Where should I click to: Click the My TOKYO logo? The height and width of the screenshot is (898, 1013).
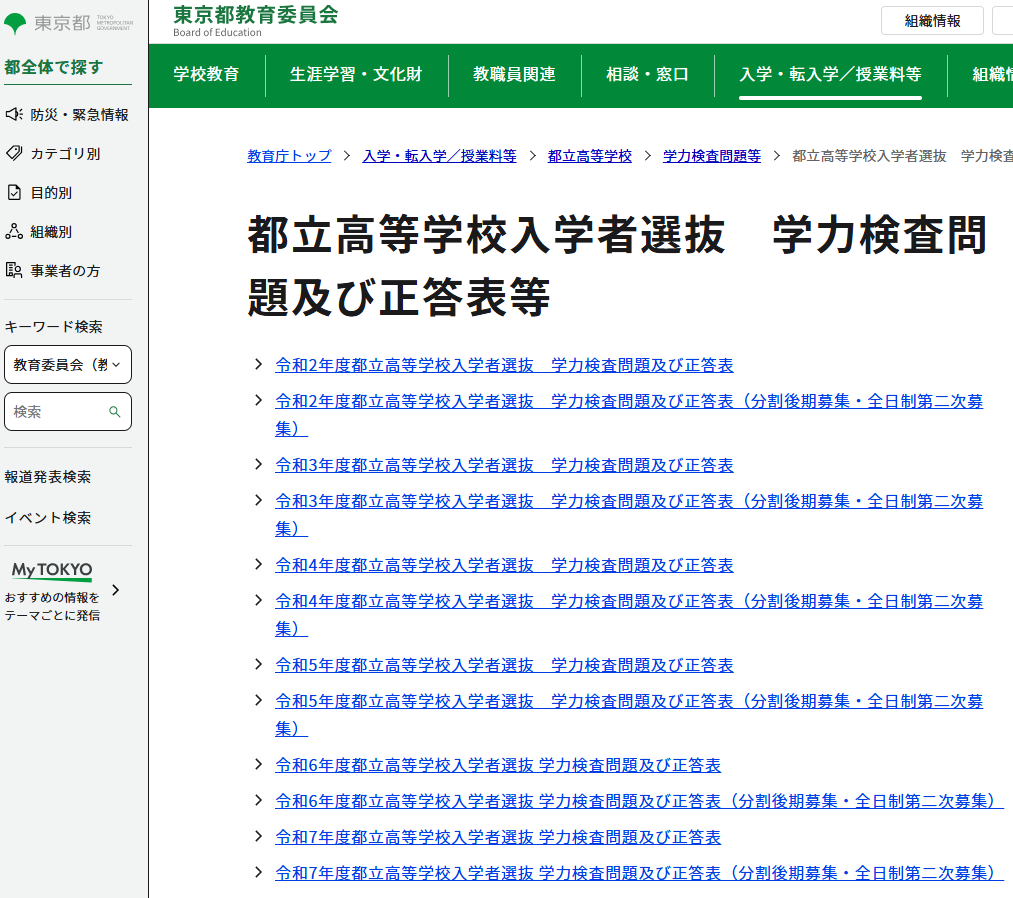52,571
